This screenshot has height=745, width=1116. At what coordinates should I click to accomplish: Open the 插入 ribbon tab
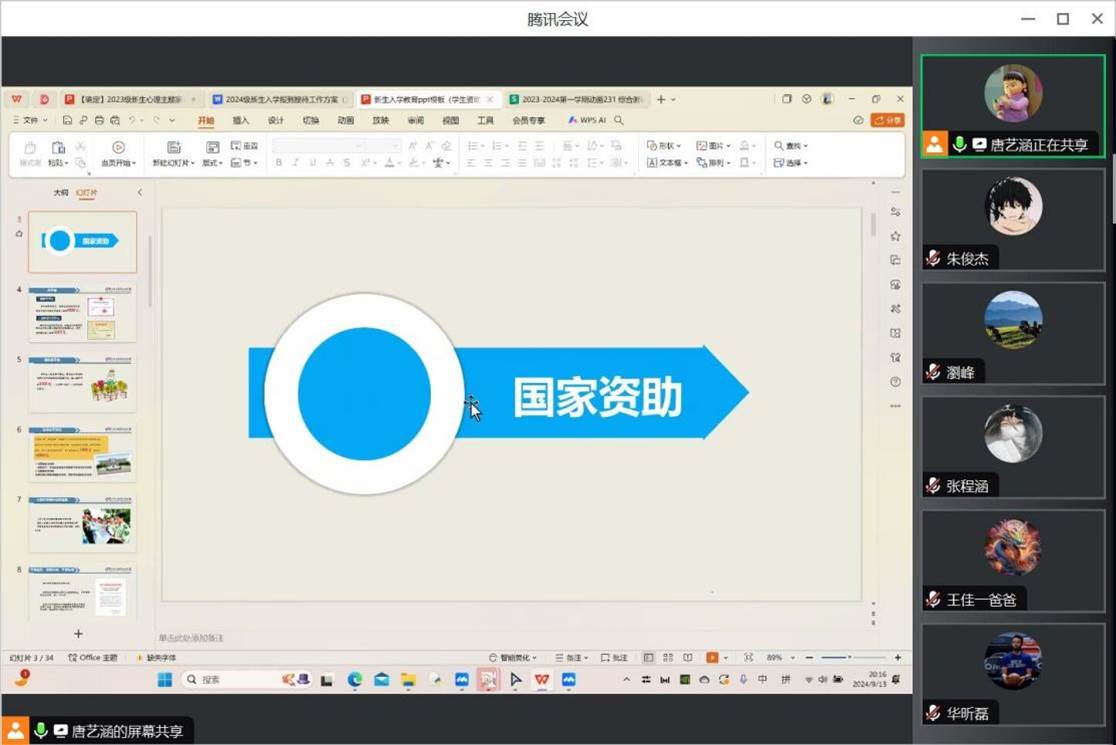[x=241, y=120]
